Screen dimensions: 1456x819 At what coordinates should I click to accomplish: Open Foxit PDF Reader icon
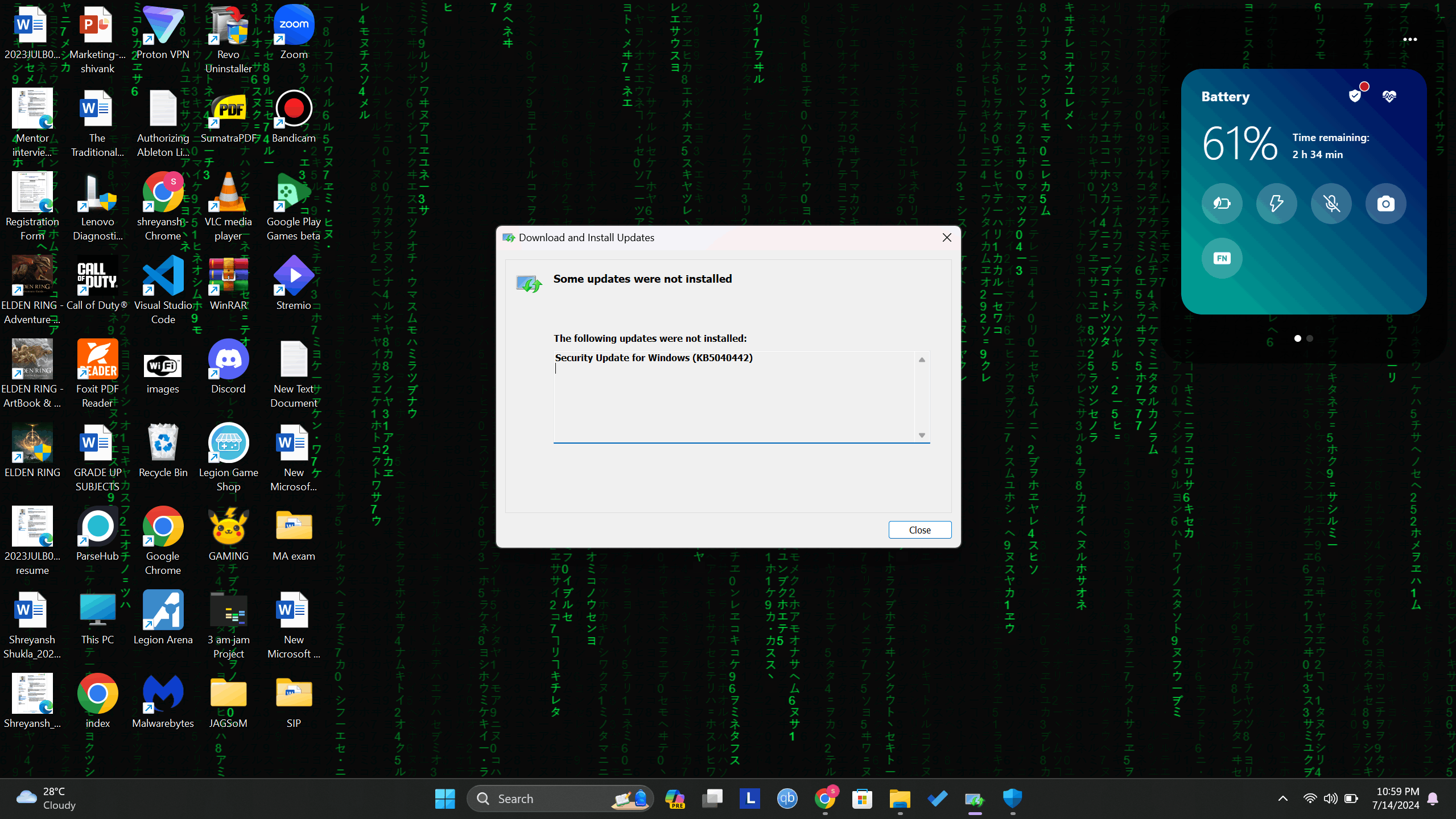pos(97,374)
